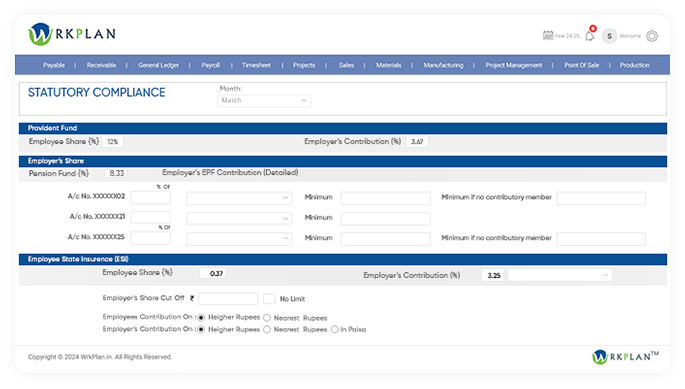Select Heigher Rupees for Employer's Contribution
The height and width of the screenshot is (389, 685).
201,330
